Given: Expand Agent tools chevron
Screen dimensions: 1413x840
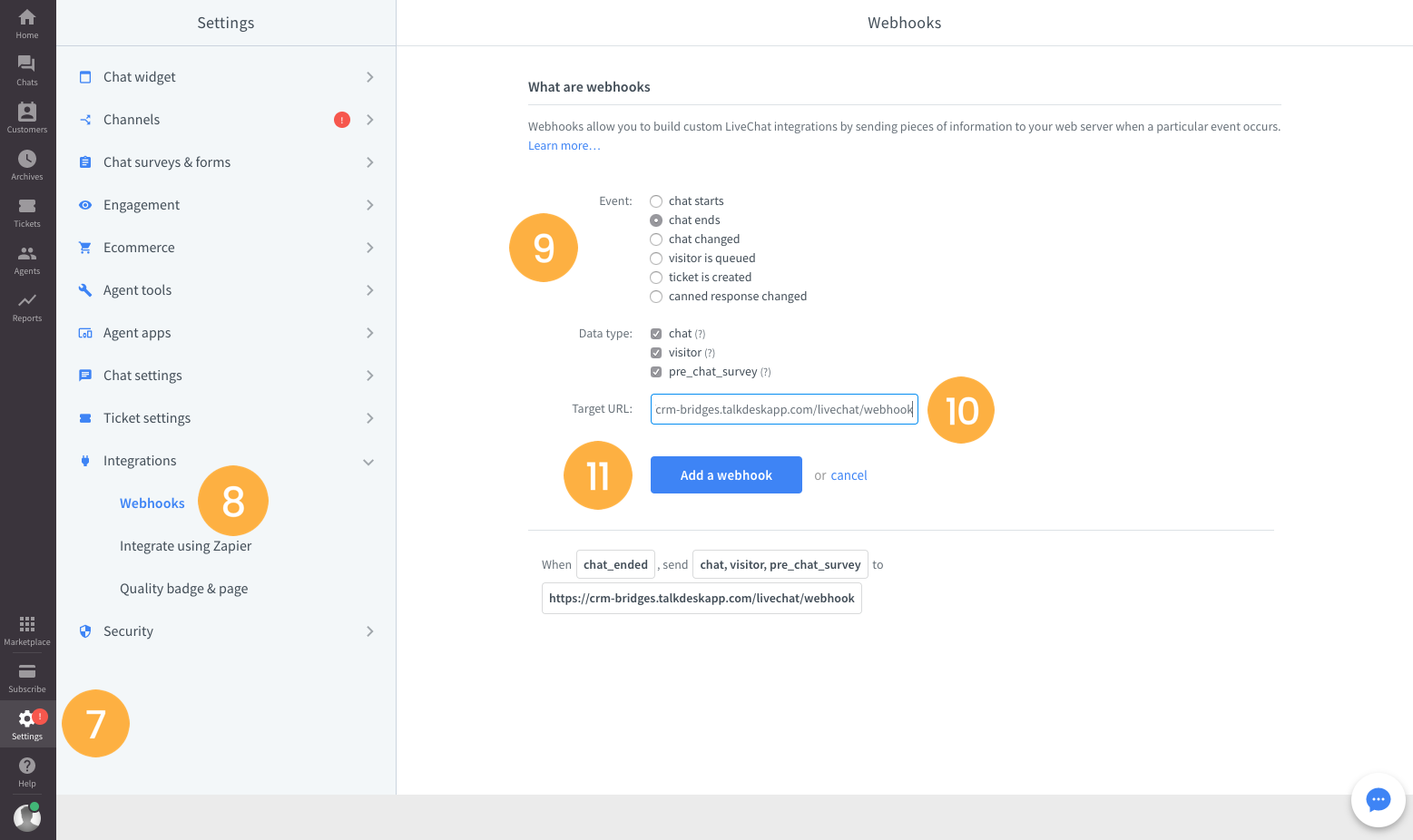Looking at the screenshot, I should click(x=369, y=290).
